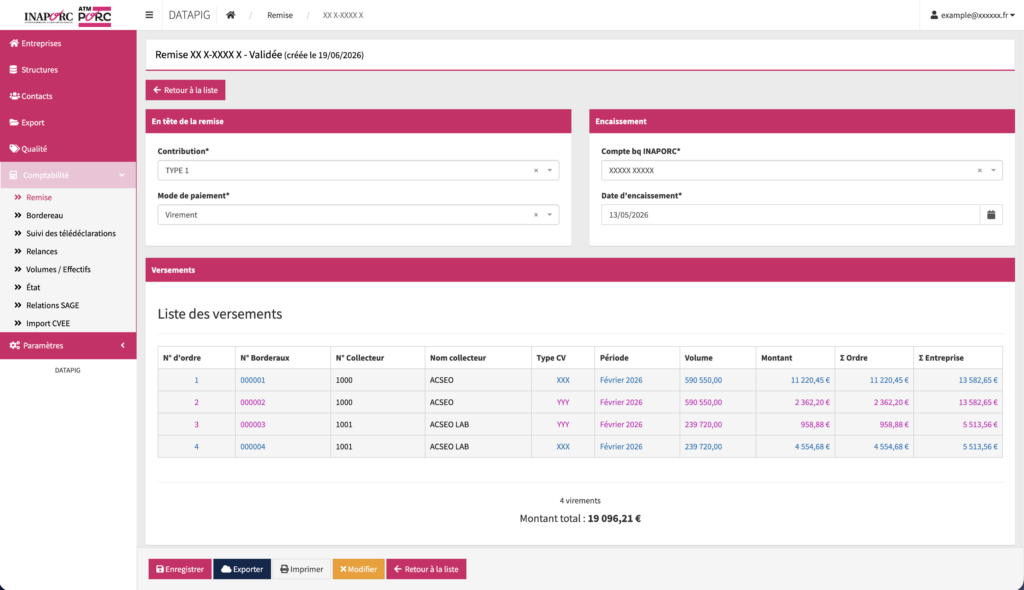Screen dimensions: 1024x590
Task: Go to home via house breadcrumb icon
Action: tap(231, 15)
